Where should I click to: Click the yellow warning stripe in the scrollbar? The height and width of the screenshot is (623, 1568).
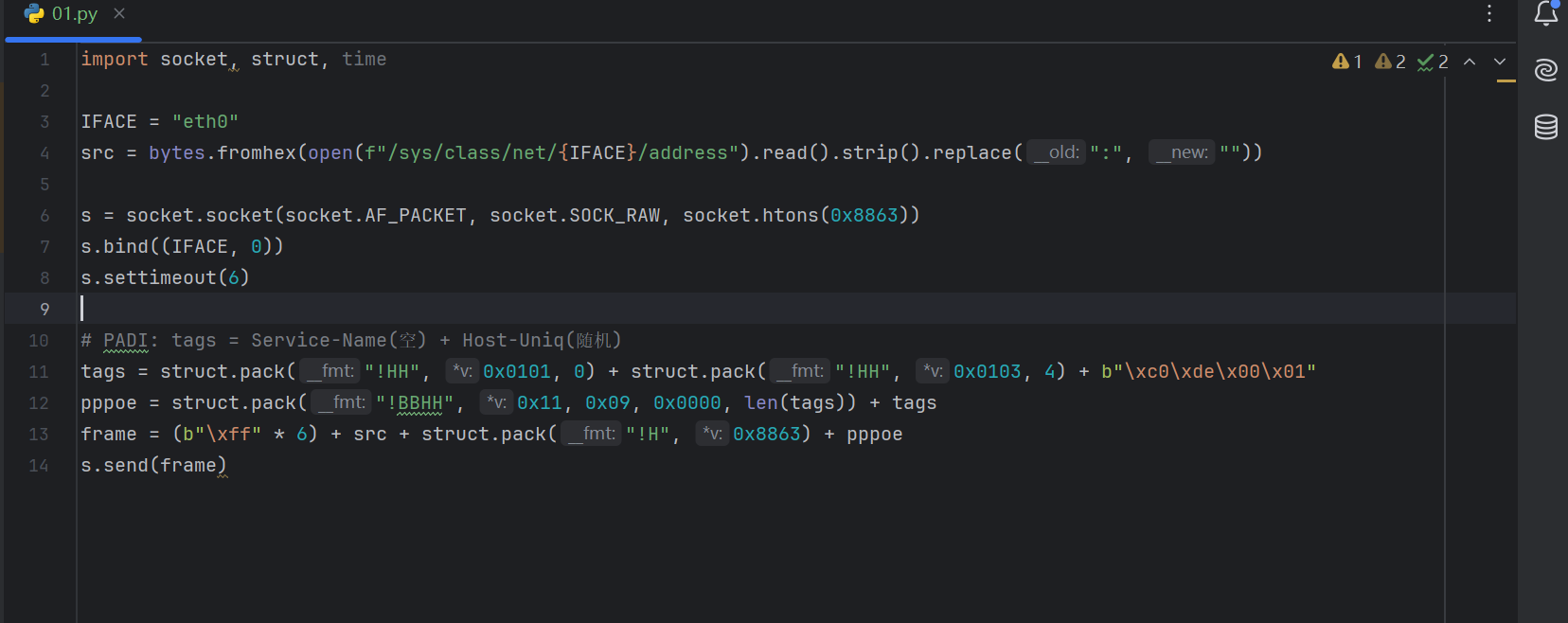(1506, 81)
